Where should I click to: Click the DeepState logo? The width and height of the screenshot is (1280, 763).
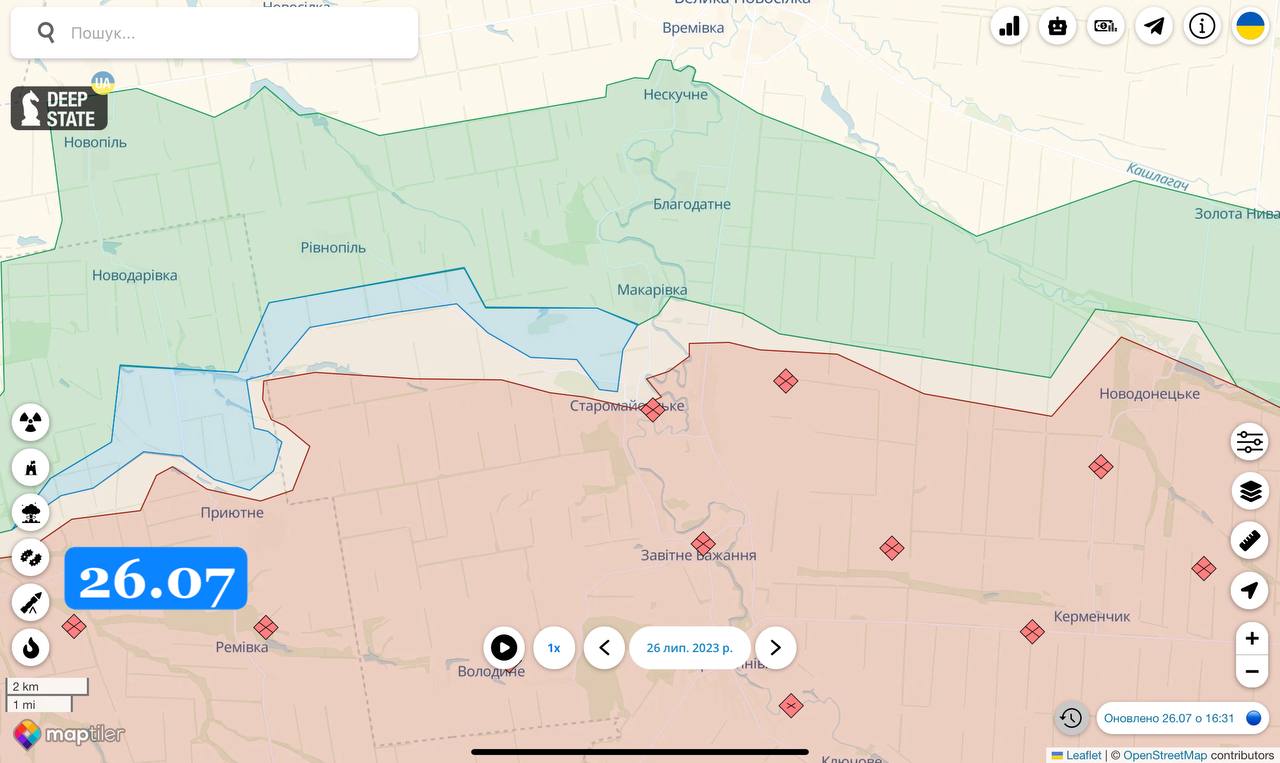(x=59, y=108)
